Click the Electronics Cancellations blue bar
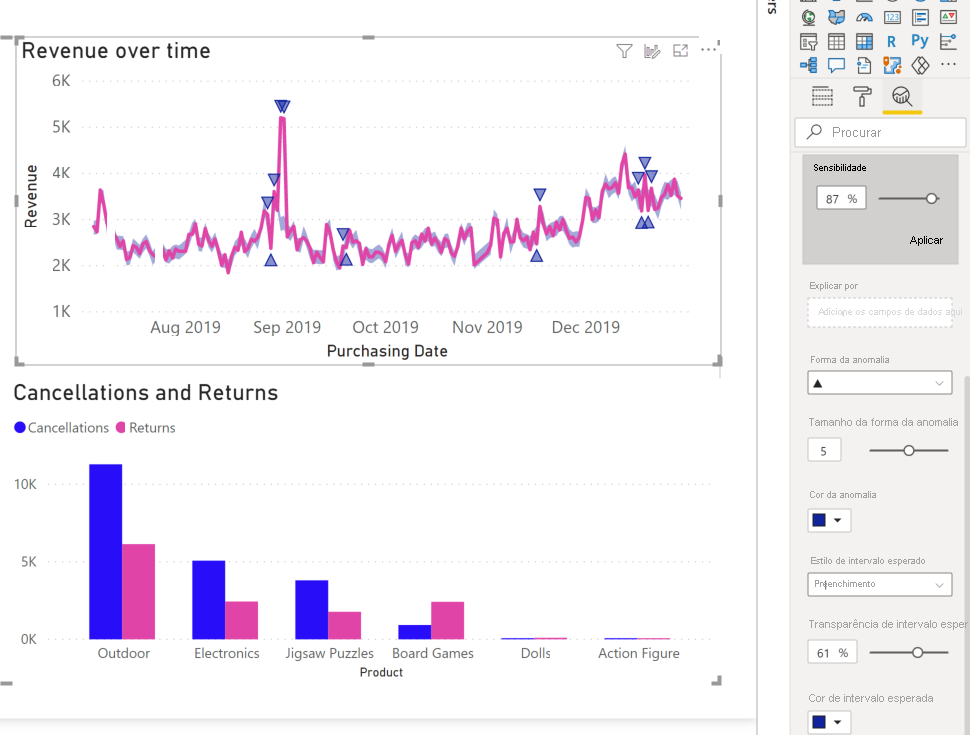Image resolution: width=970 pixels, height=735 pixels. tap(208, 600)
